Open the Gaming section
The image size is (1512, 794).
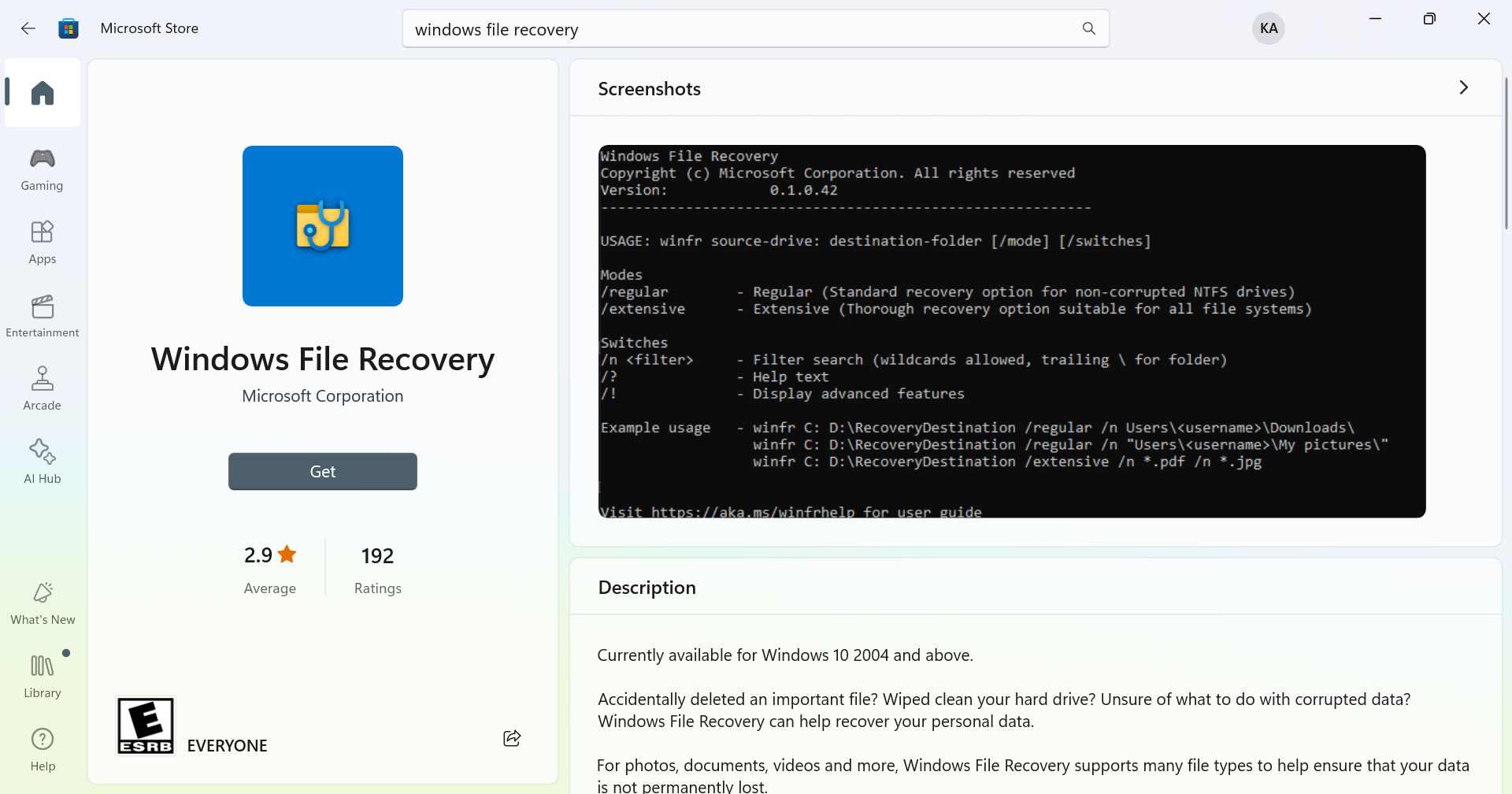click(x=43, y=169)
